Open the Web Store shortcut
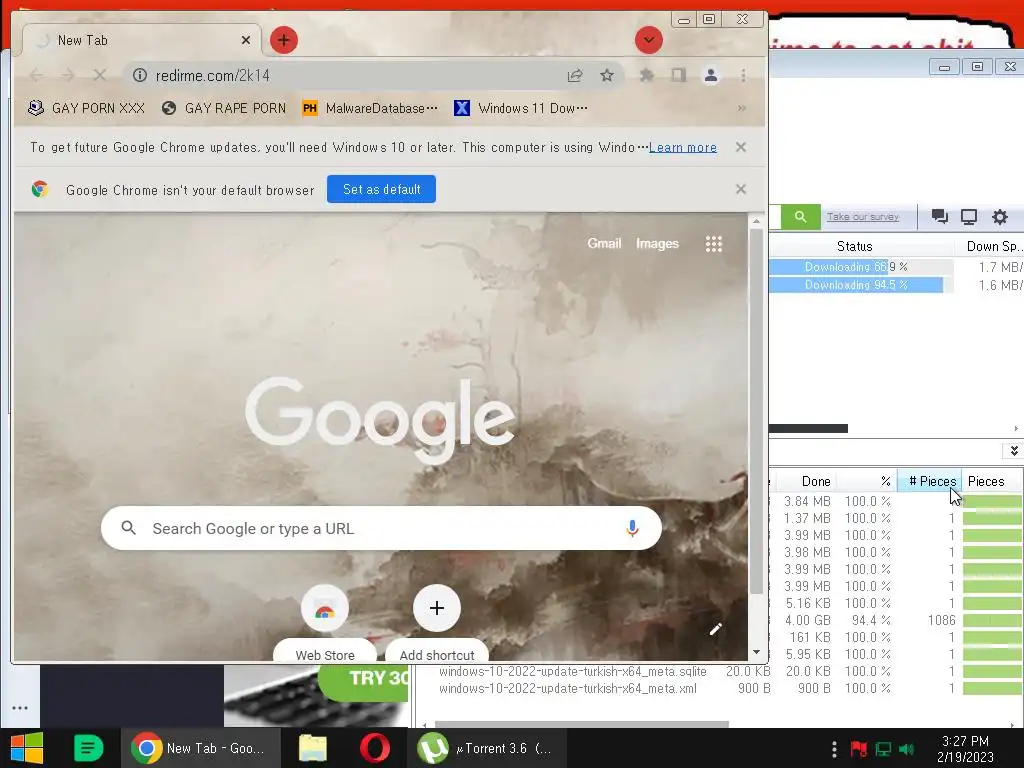1024x768 pixels. click(325, 624)
